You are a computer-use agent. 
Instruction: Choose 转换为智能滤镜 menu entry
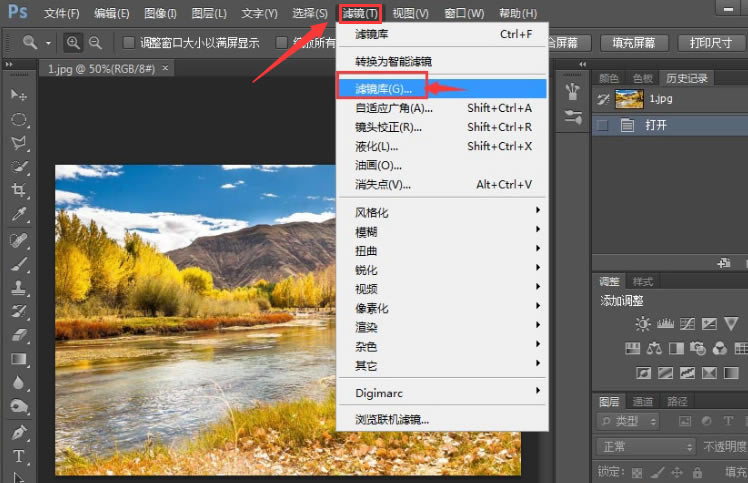442,61
